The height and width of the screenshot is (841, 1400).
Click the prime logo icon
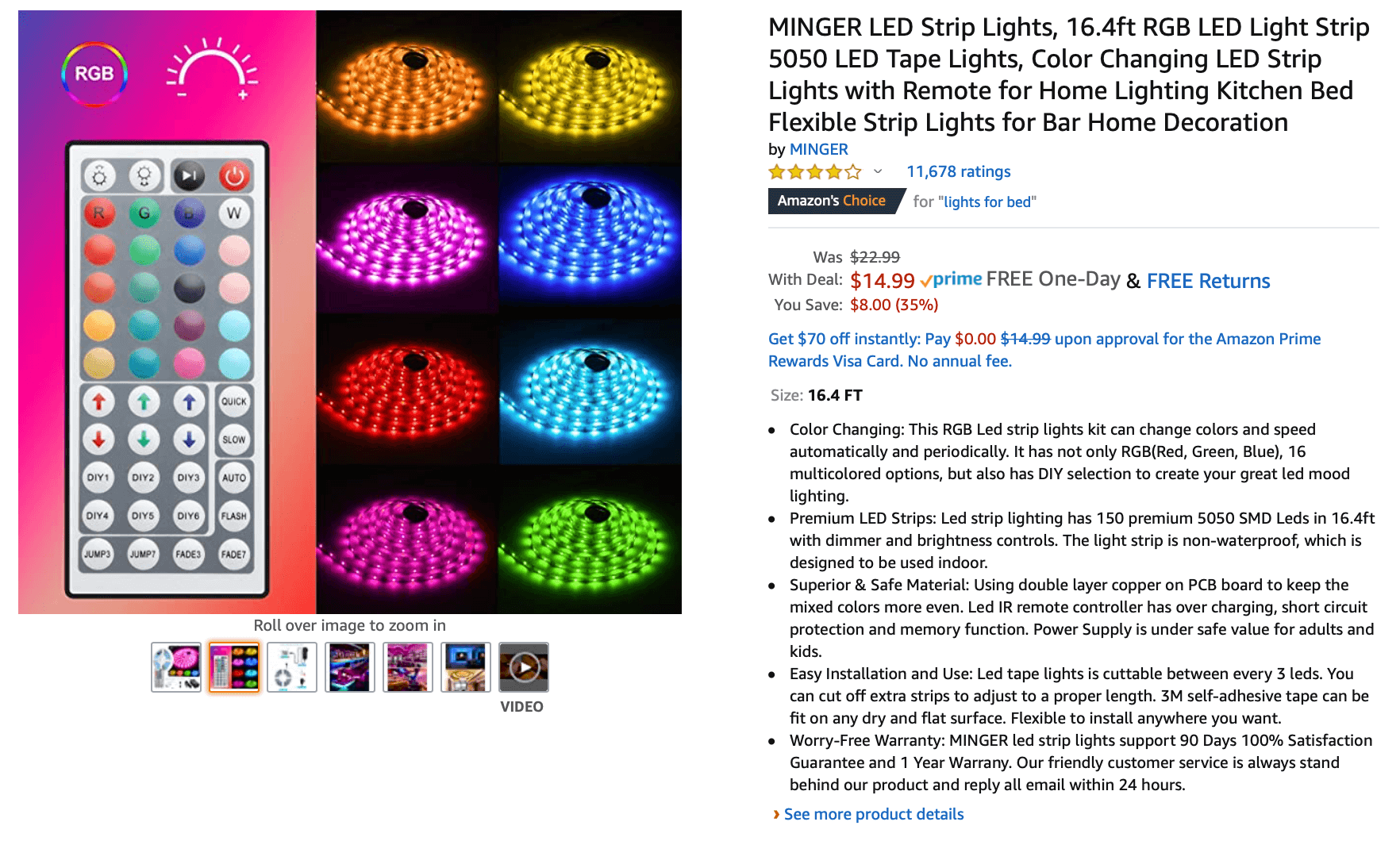951,279
